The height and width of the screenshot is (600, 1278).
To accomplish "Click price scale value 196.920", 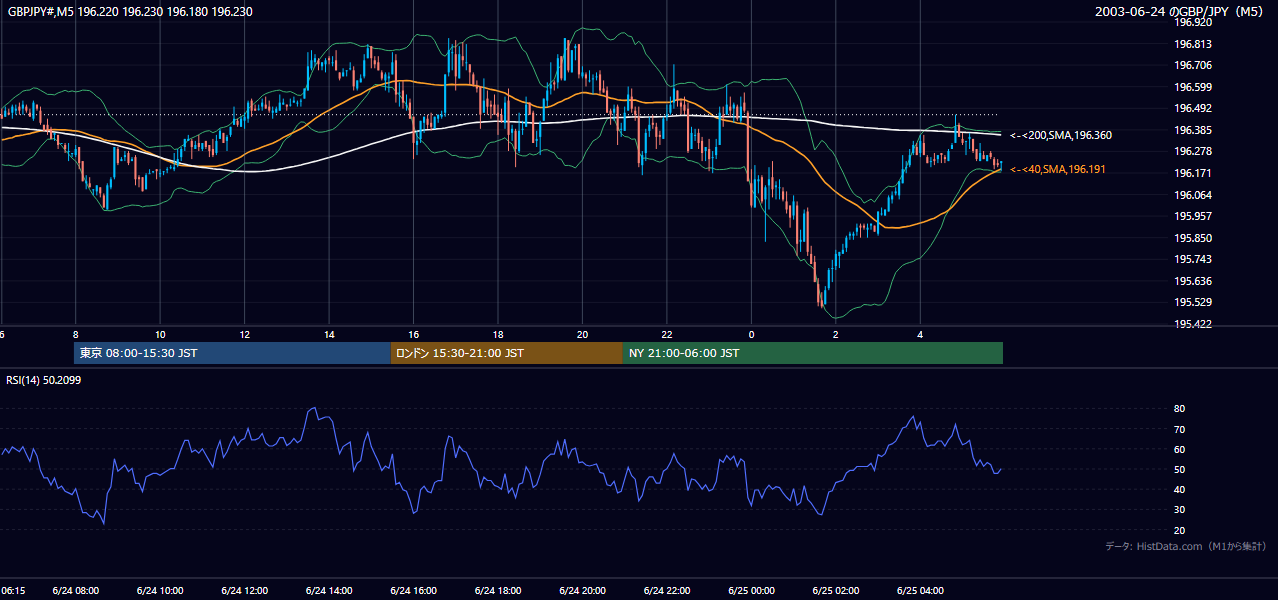I will (1193, 22).
